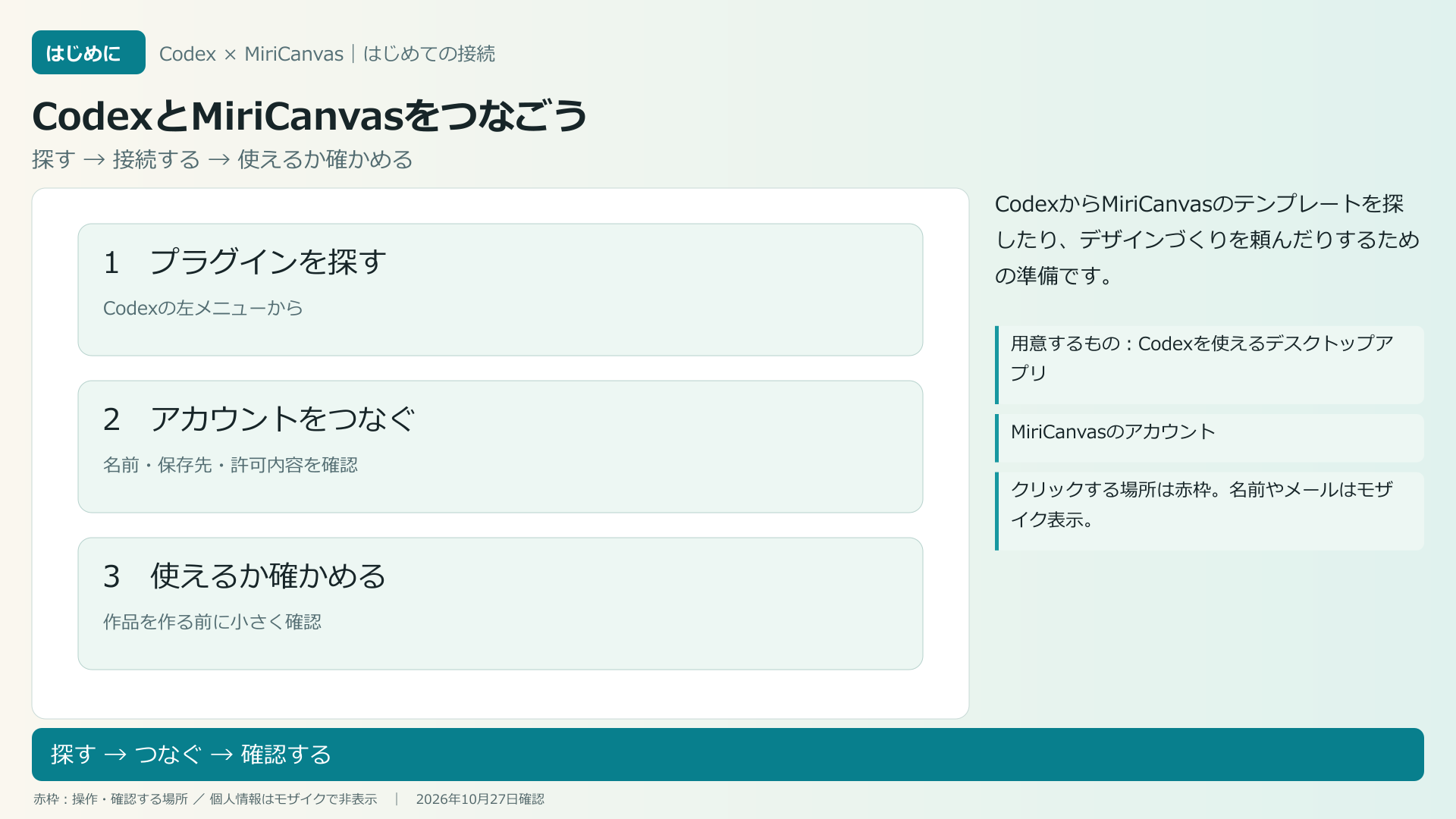
Task: Click the intro paragraph about MiriCanvasのテンプレート
Action: [x=1207, y=240]
